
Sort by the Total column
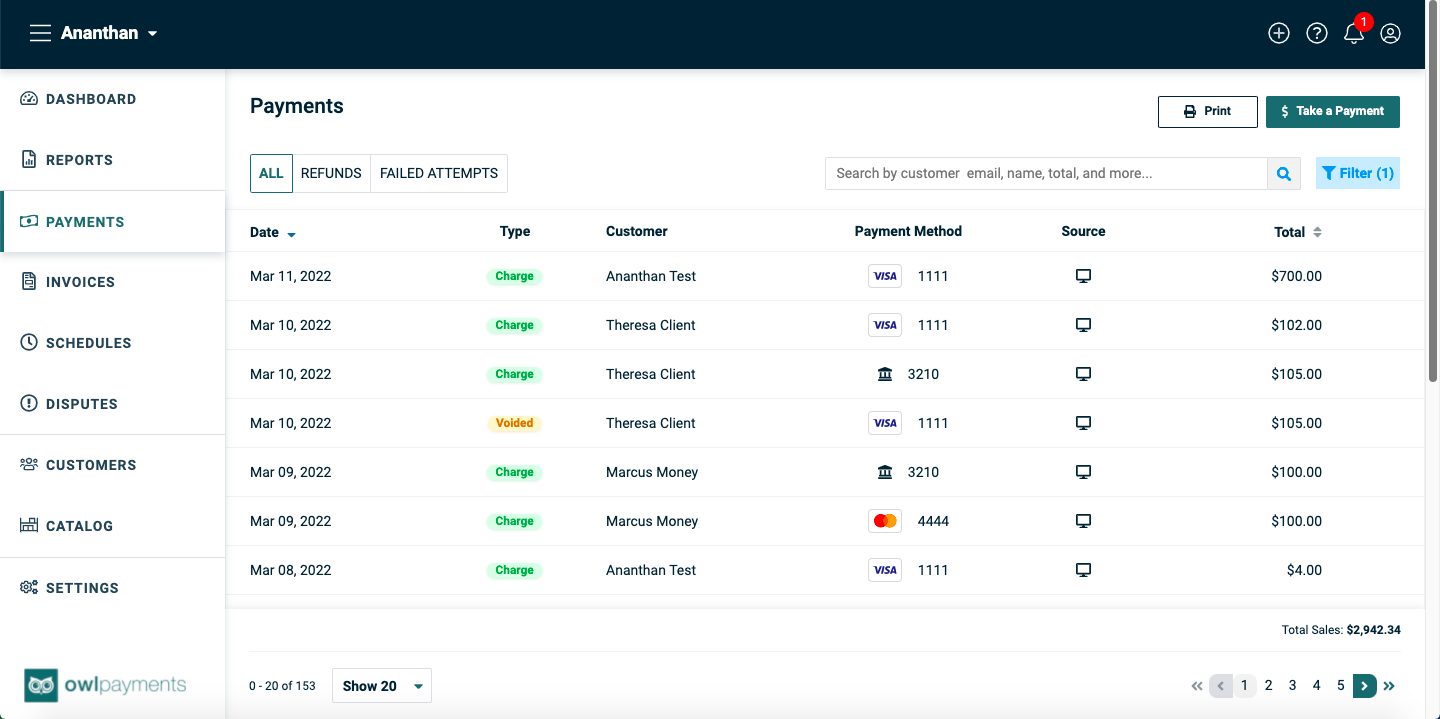pyautogui.click(x=1298, y=232)
